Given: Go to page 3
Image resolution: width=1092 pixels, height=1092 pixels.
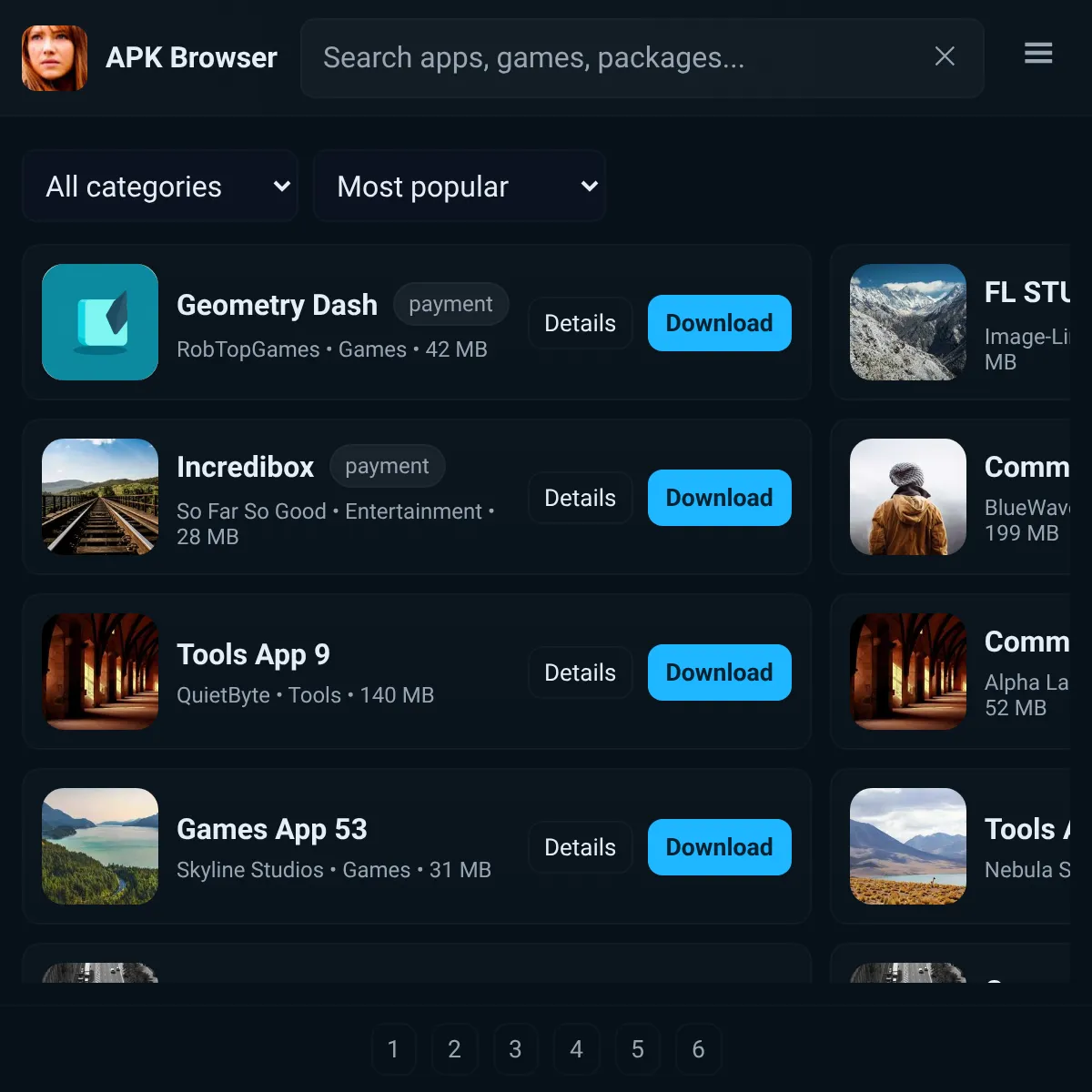Looking at the screenshot, I should point(515,1049).
